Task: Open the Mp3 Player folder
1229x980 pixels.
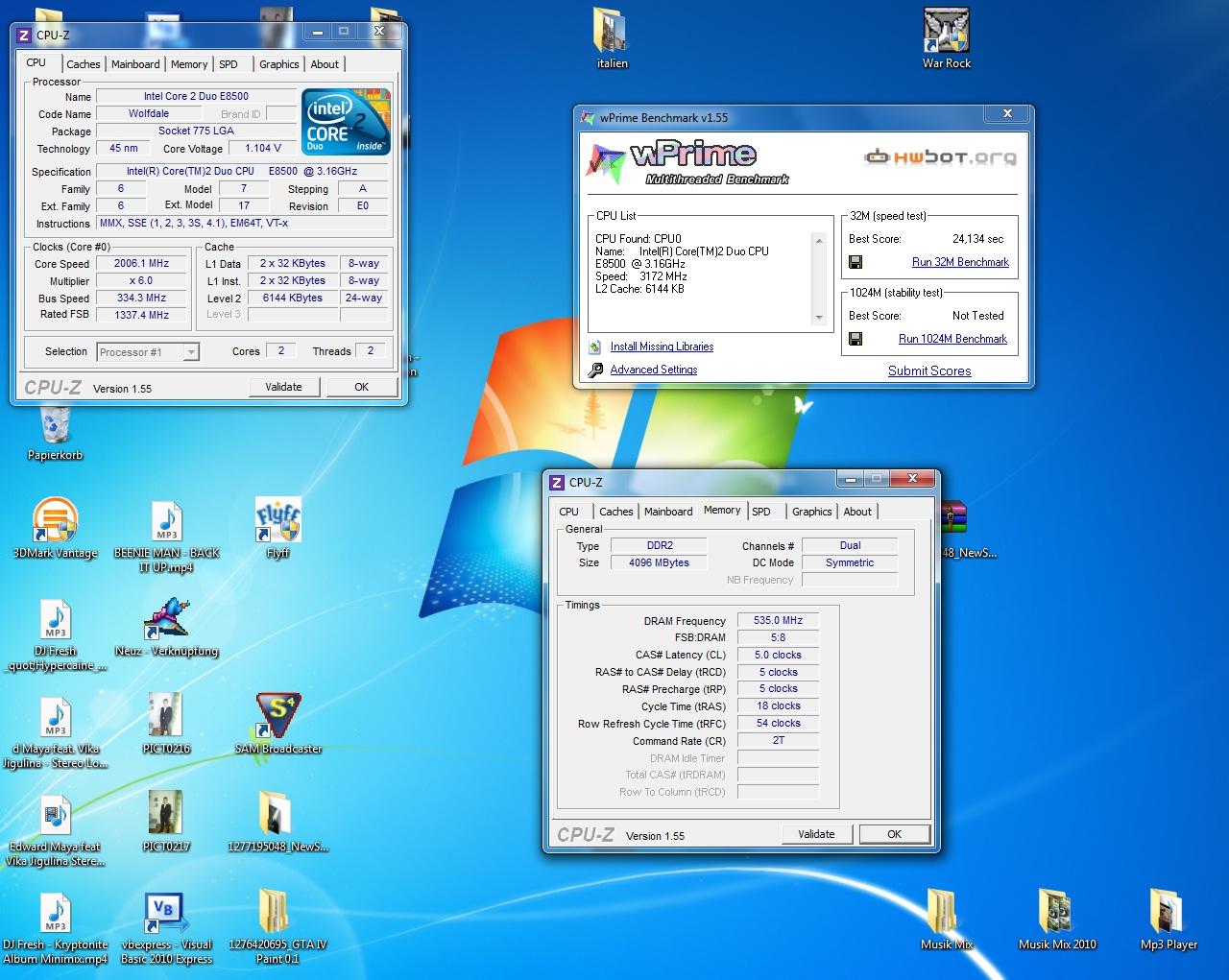Action: (x=1169, y=913)
